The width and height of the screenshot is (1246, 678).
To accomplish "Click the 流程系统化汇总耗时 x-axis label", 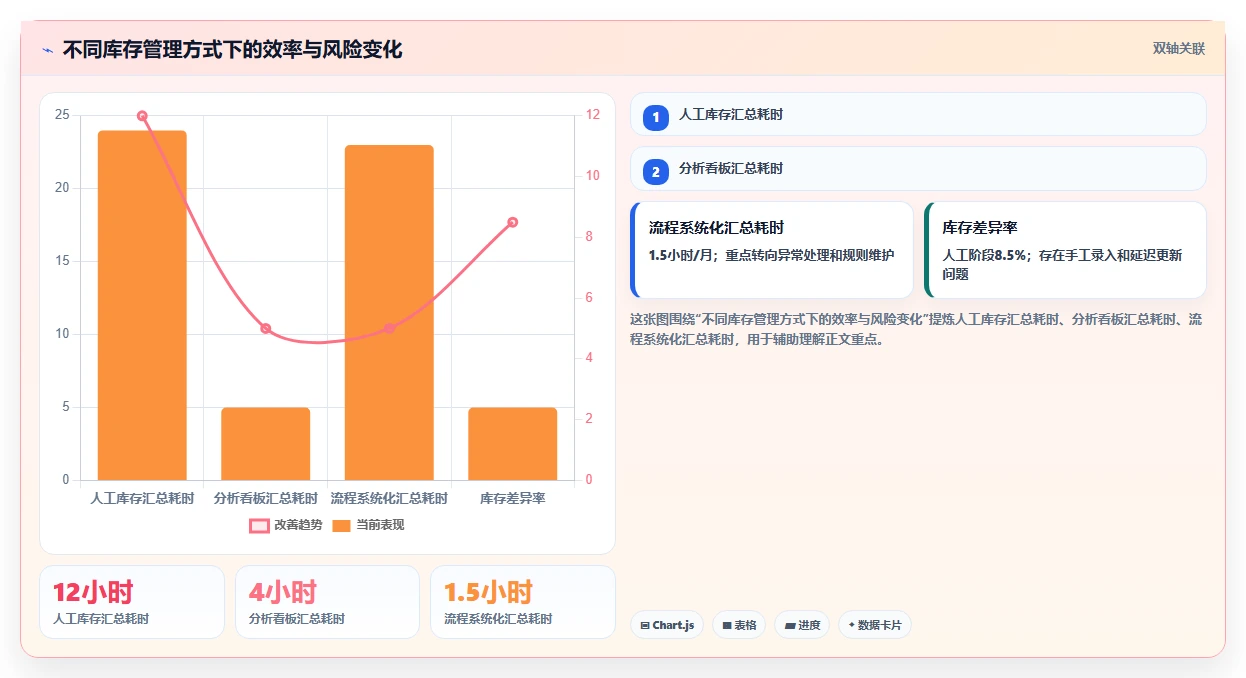I will tap(389, 498).
